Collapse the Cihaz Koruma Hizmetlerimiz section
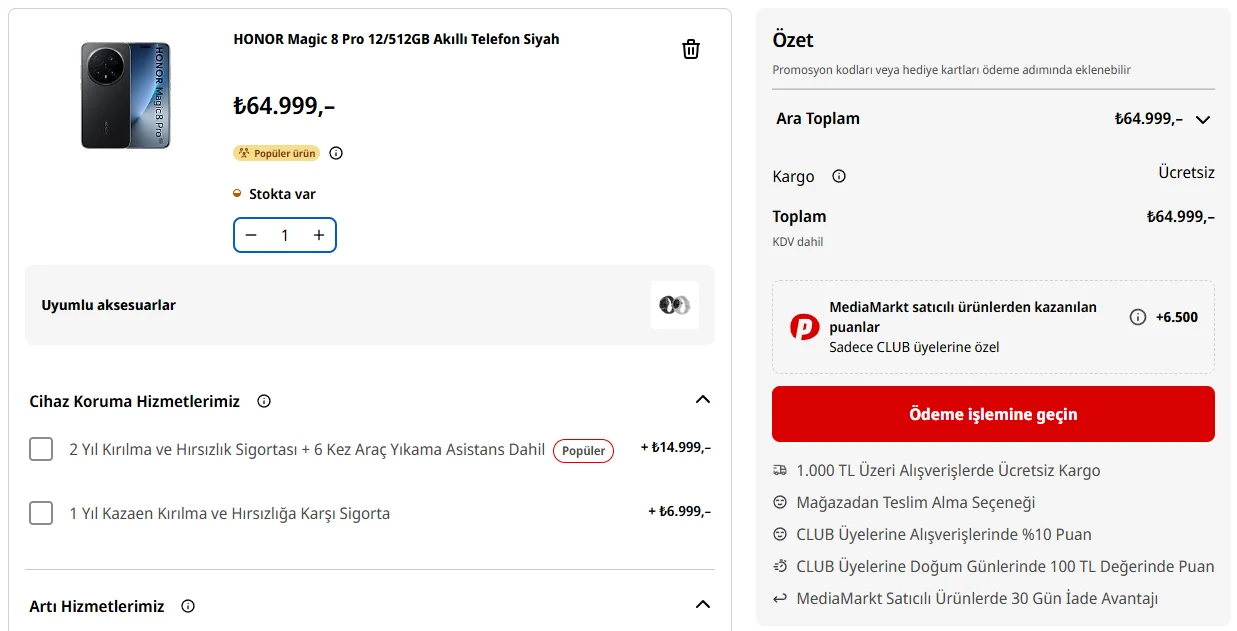The width and height of the screenshot is (1237, 631). (x=703, y=400)
